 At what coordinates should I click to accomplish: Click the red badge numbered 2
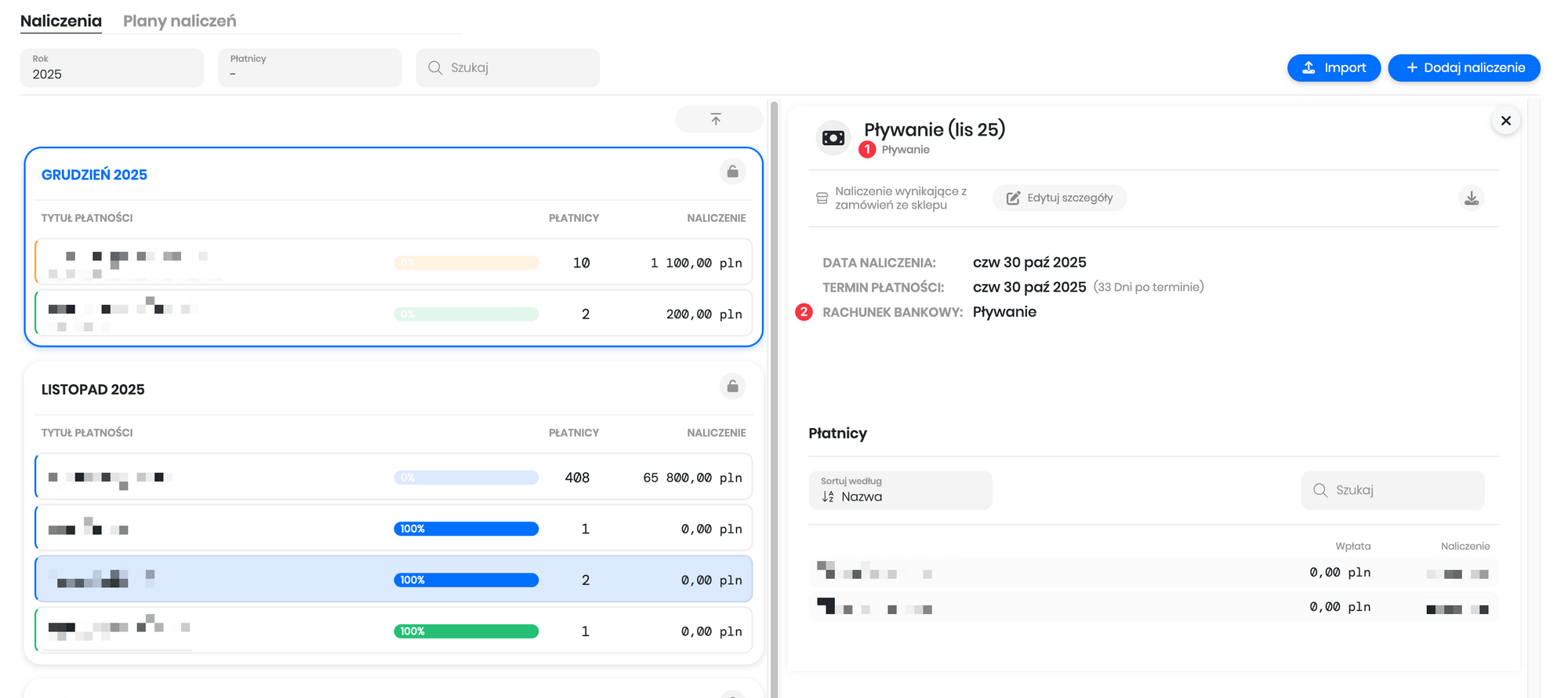[x=804, y=312]
